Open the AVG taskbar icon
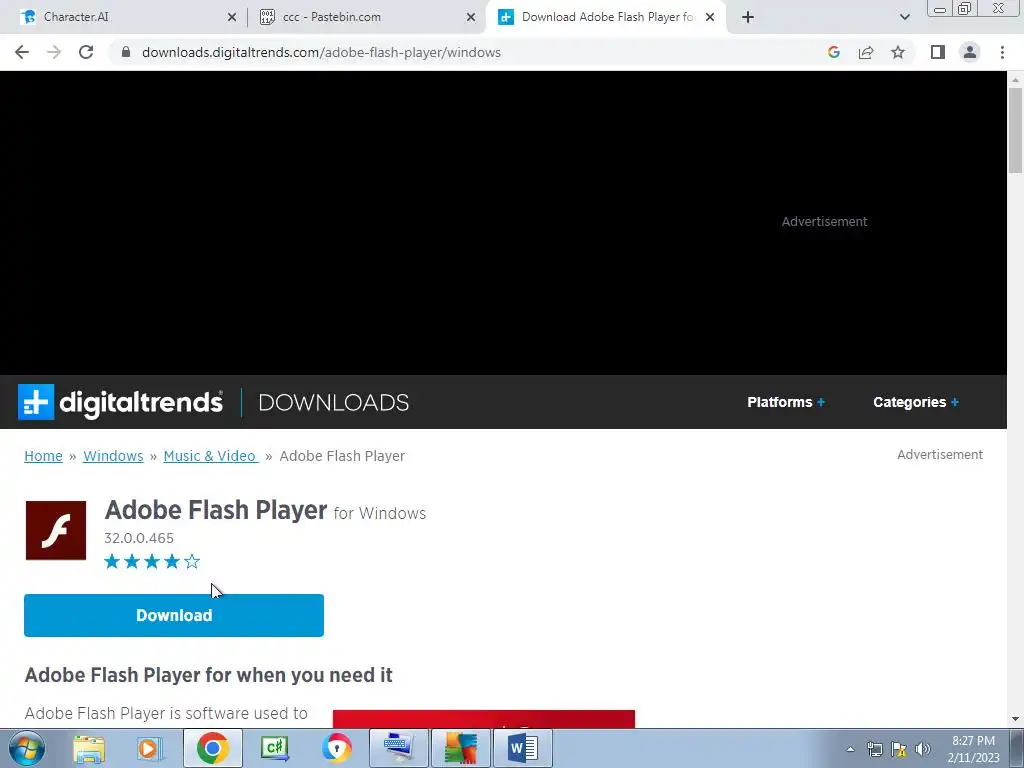The height and width of the screenshot is (768, 1024). coord(461,748)
